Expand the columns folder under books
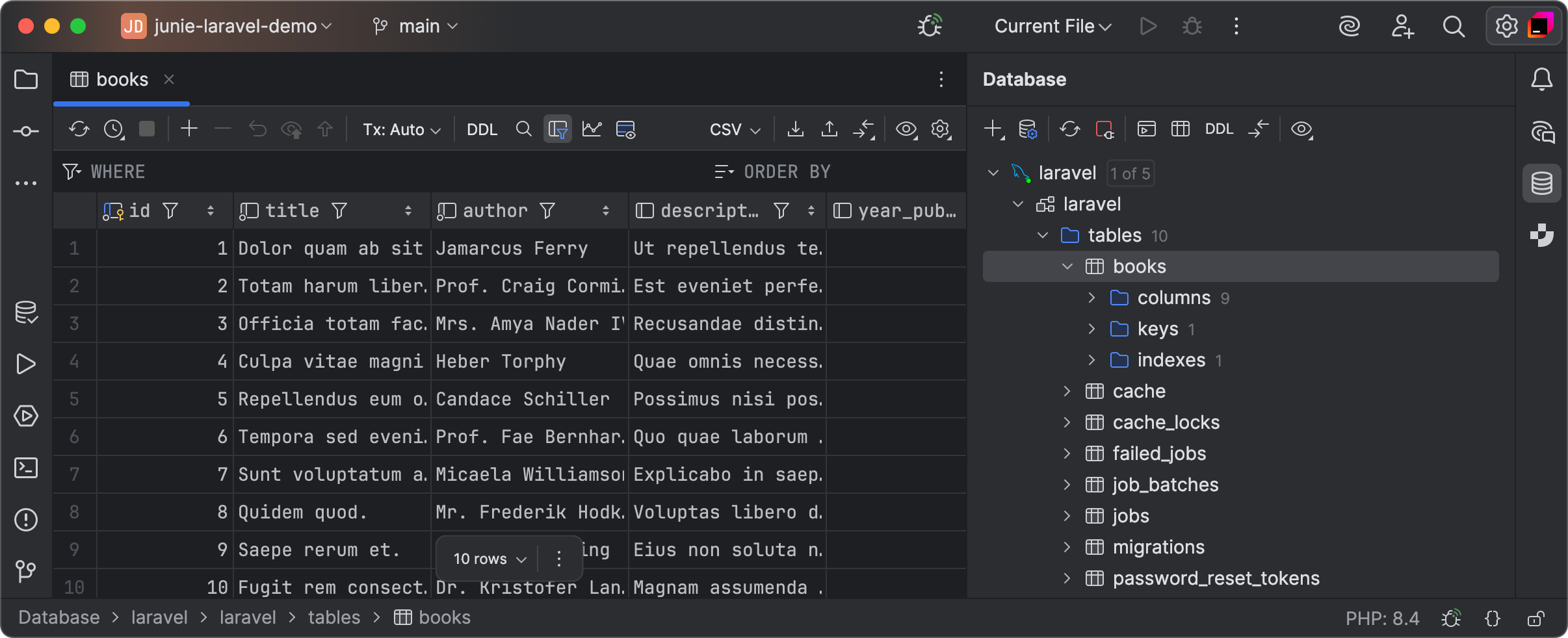The height and width of the screenshot is (638, 1568). 1092,298
